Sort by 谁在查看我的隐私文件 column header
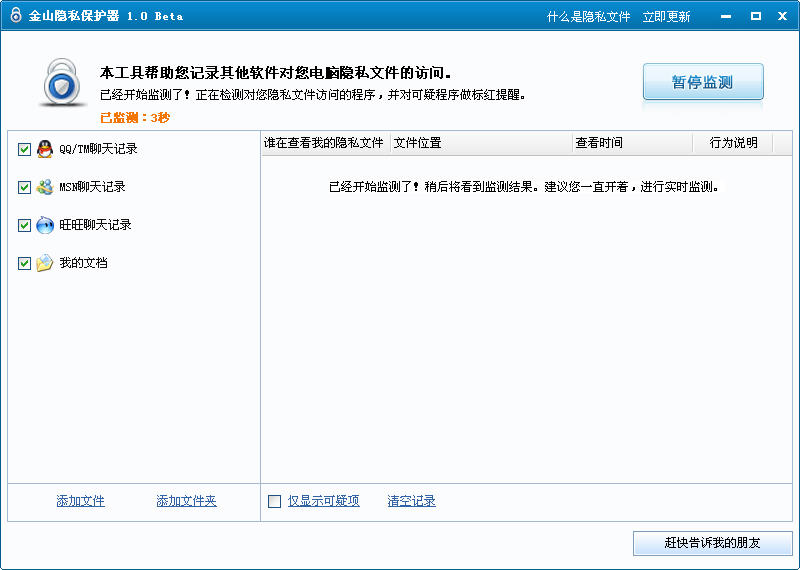 [x=326, y=143]
